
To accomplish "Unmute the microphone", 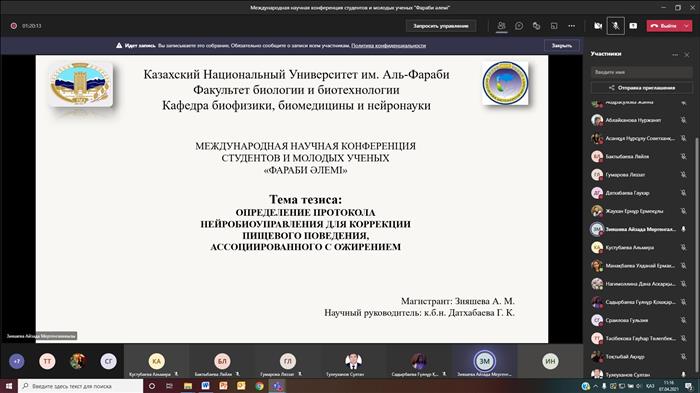I will click(616, 26).
